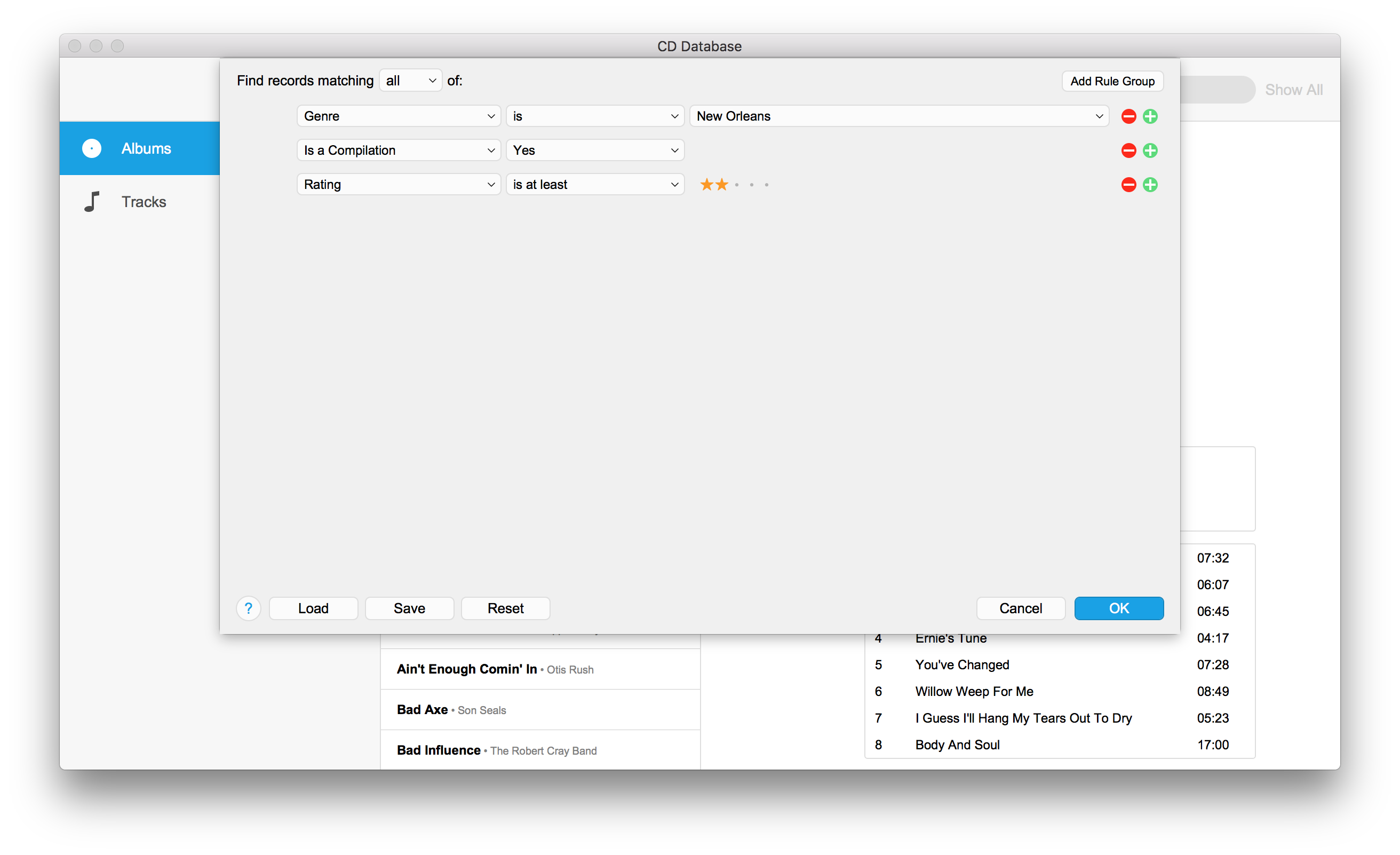This screenshot has width=1400, height=855.
Task: Select the Tracks music note icon
Action: click(91, 201)
